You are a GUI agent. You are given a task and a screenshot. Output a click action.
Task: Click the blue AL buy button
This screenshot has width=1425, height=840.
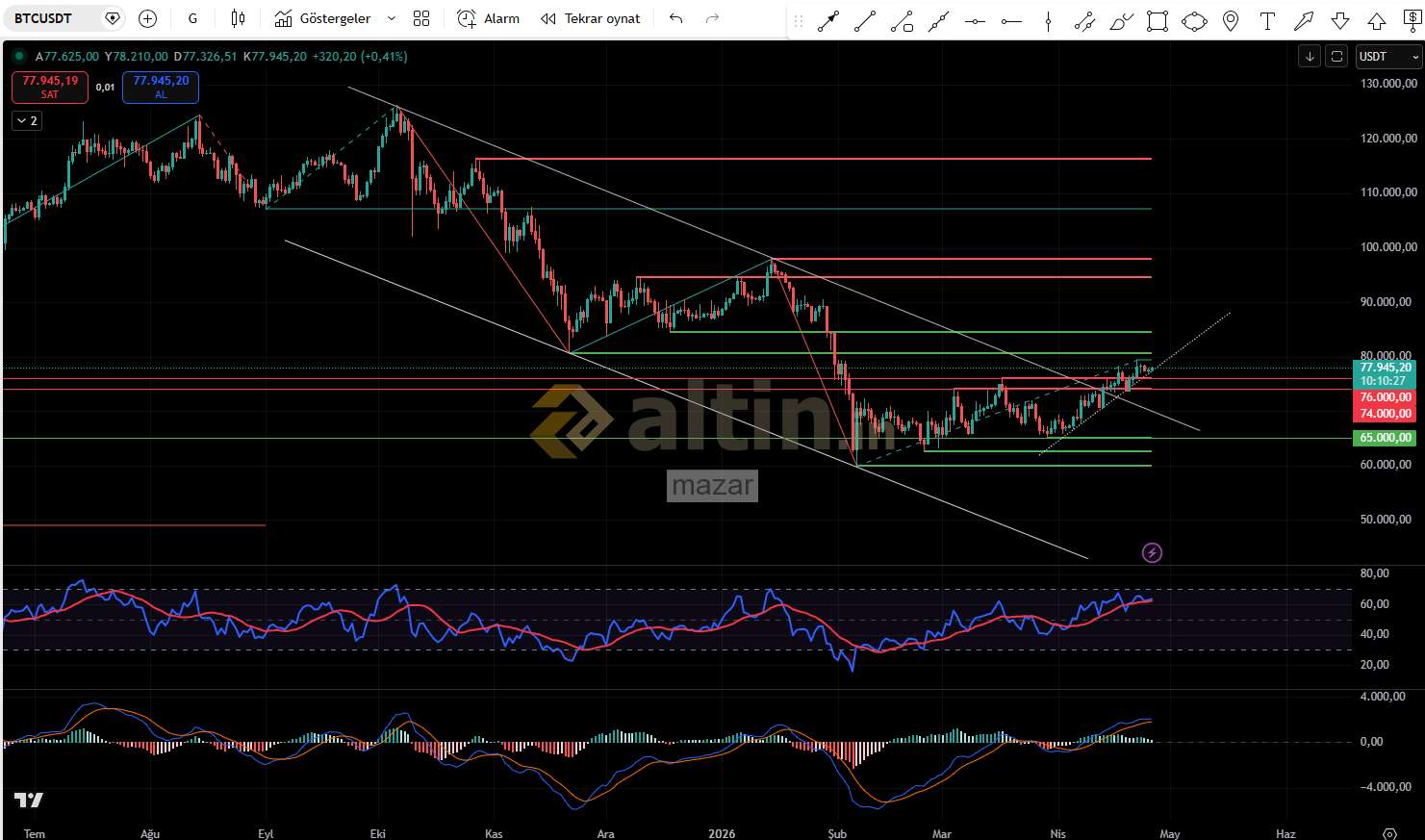(161, 87)
